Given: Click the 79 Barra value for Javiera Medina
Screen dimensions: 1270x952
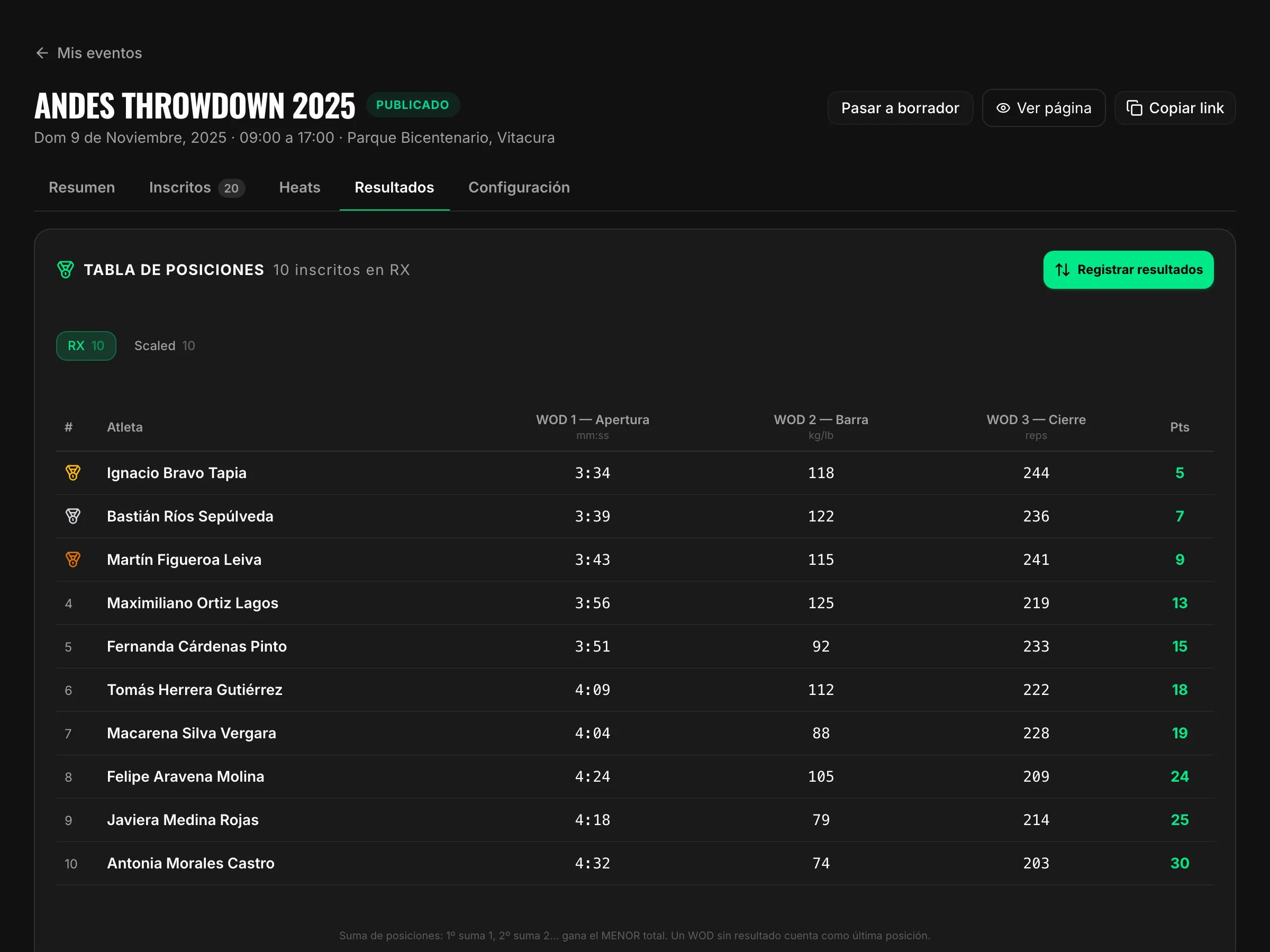Looking at the screenshot, I should [820, 820].
